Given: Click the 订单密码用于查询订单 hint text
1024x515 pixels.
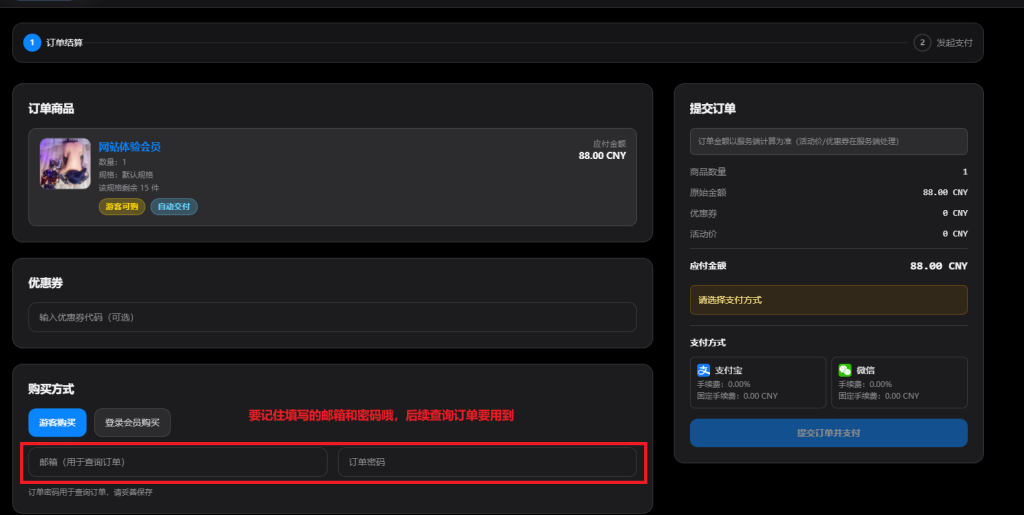Looking at the screenshot, I should pos(90,492).
